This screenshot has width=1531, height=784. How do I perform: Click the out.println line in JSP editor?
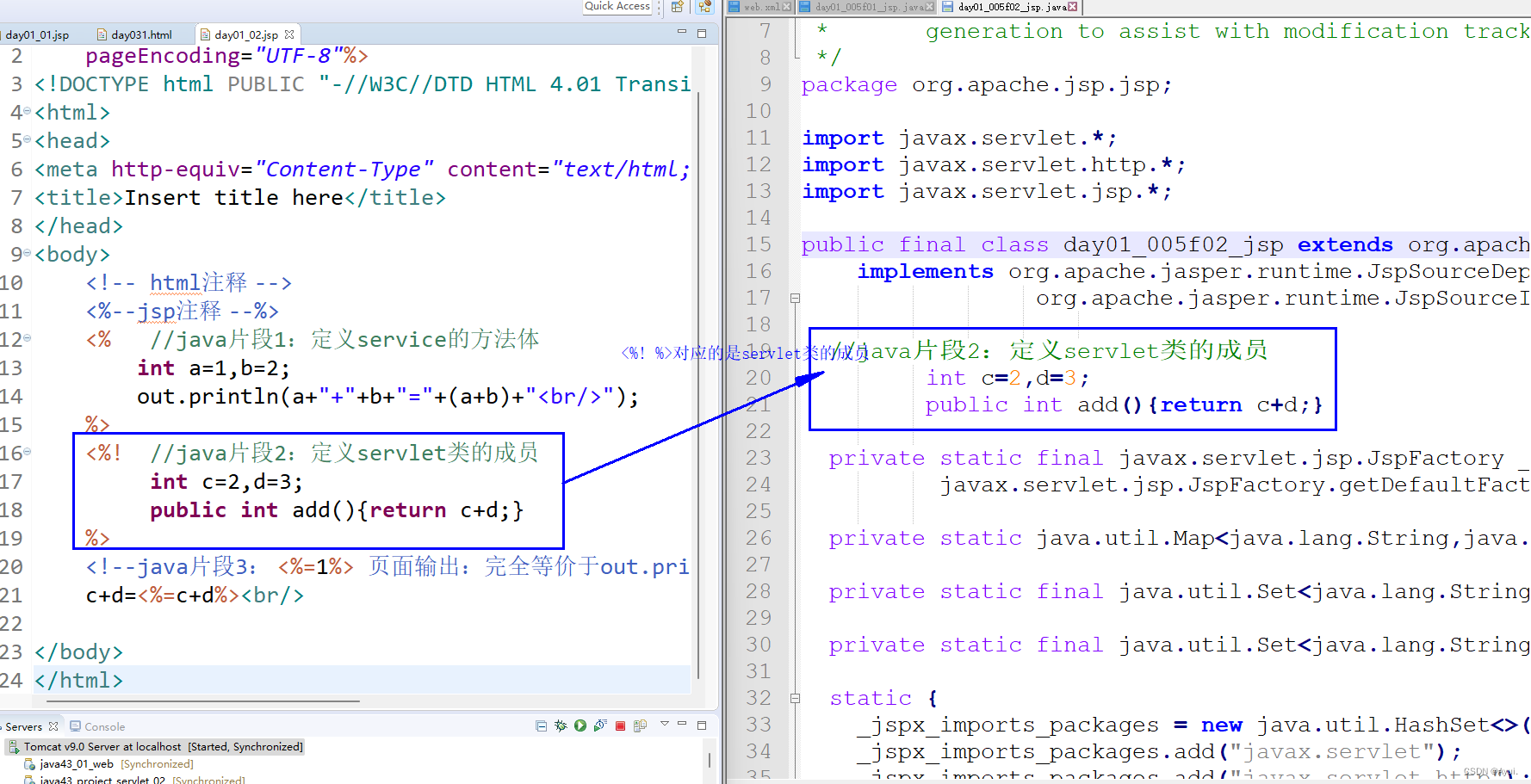387,396
